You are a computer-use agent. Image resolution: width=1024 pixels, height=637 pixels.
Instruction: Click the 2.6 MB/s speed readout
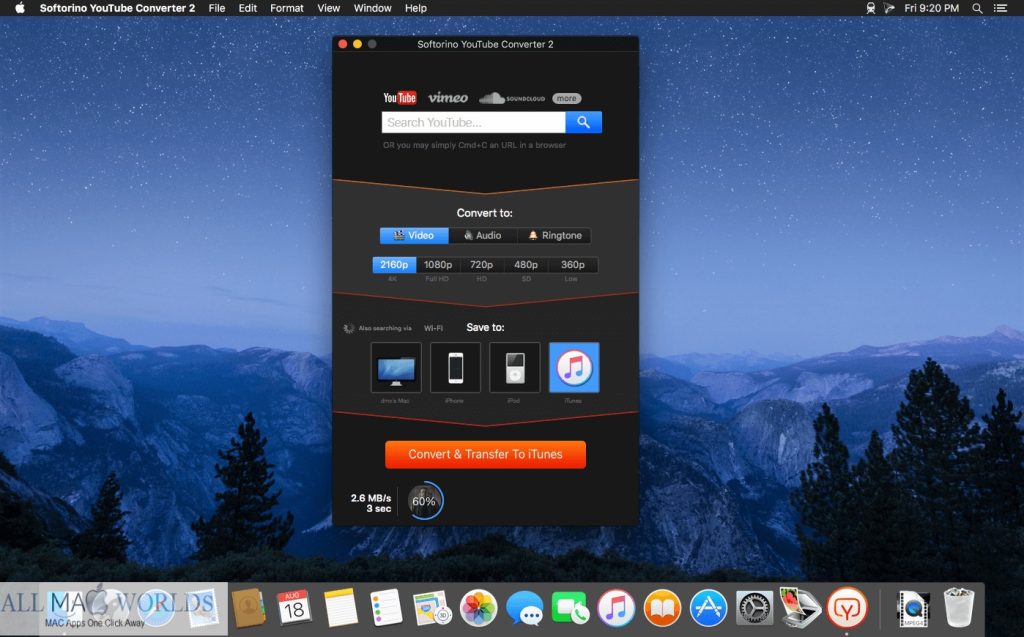pos(371,498)
